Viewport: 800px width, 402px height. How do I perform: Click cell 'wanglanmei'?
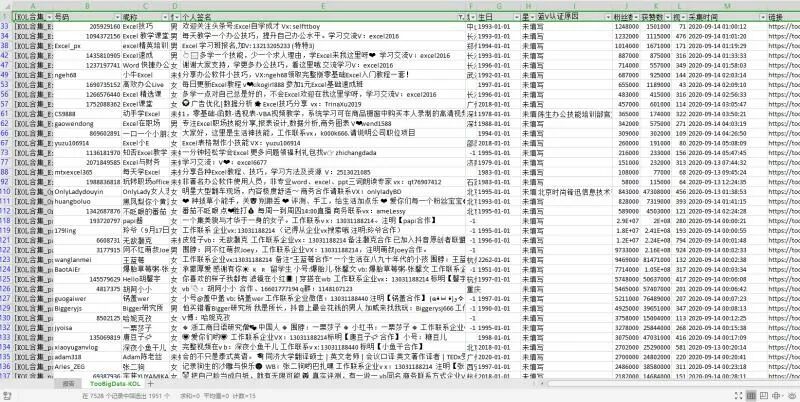[x=87, y=260]
